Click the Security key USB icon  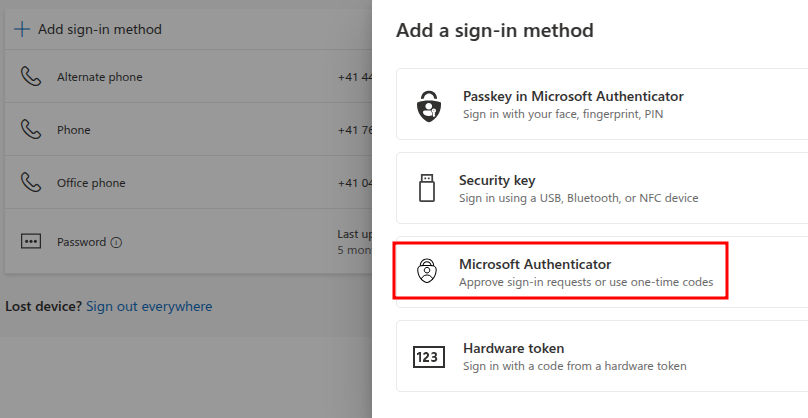[427, 188]
